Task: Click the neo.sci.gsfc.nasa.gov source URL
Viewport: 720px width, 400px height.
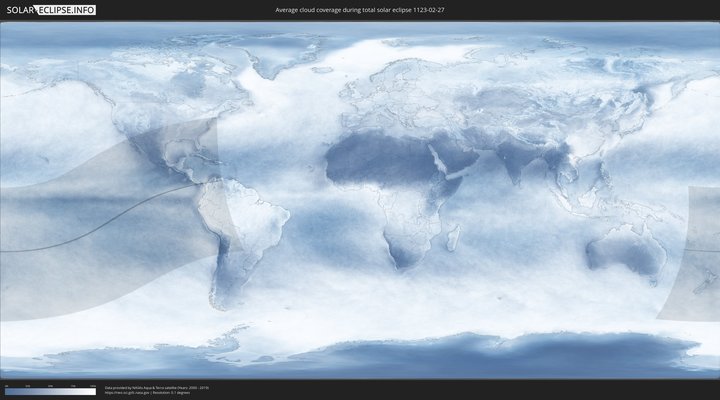Action: pyautogui.click(x=135, y=392)
